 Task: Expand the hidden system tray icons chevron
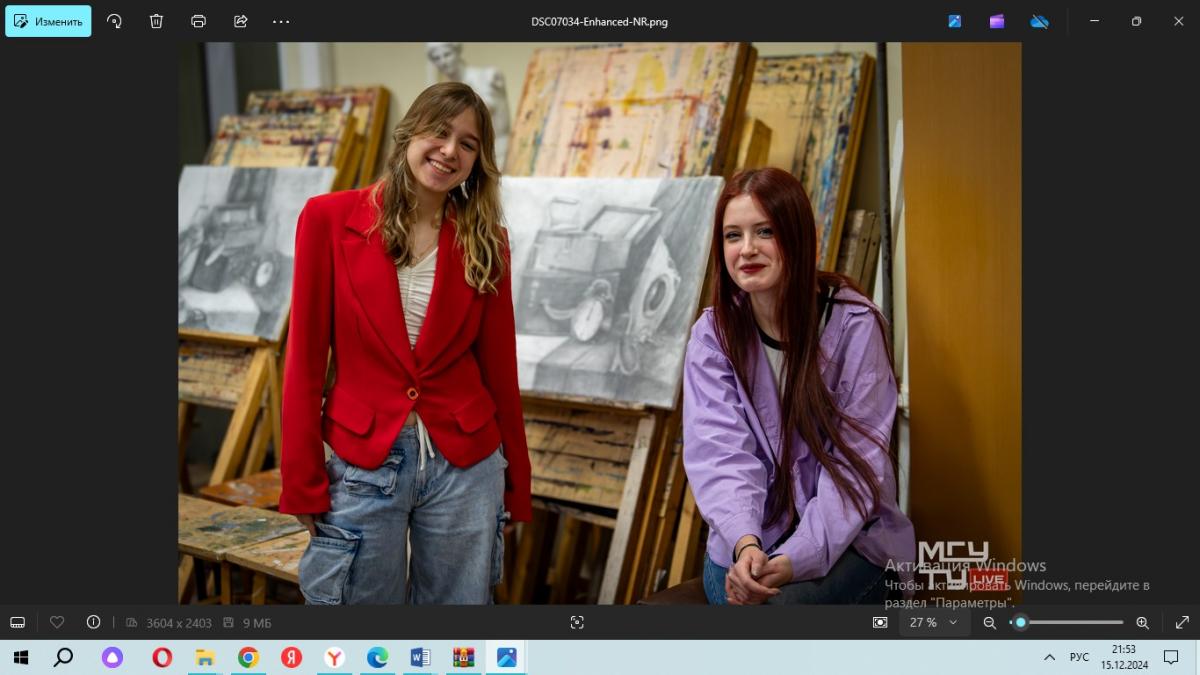click(x=1049, y=657)
